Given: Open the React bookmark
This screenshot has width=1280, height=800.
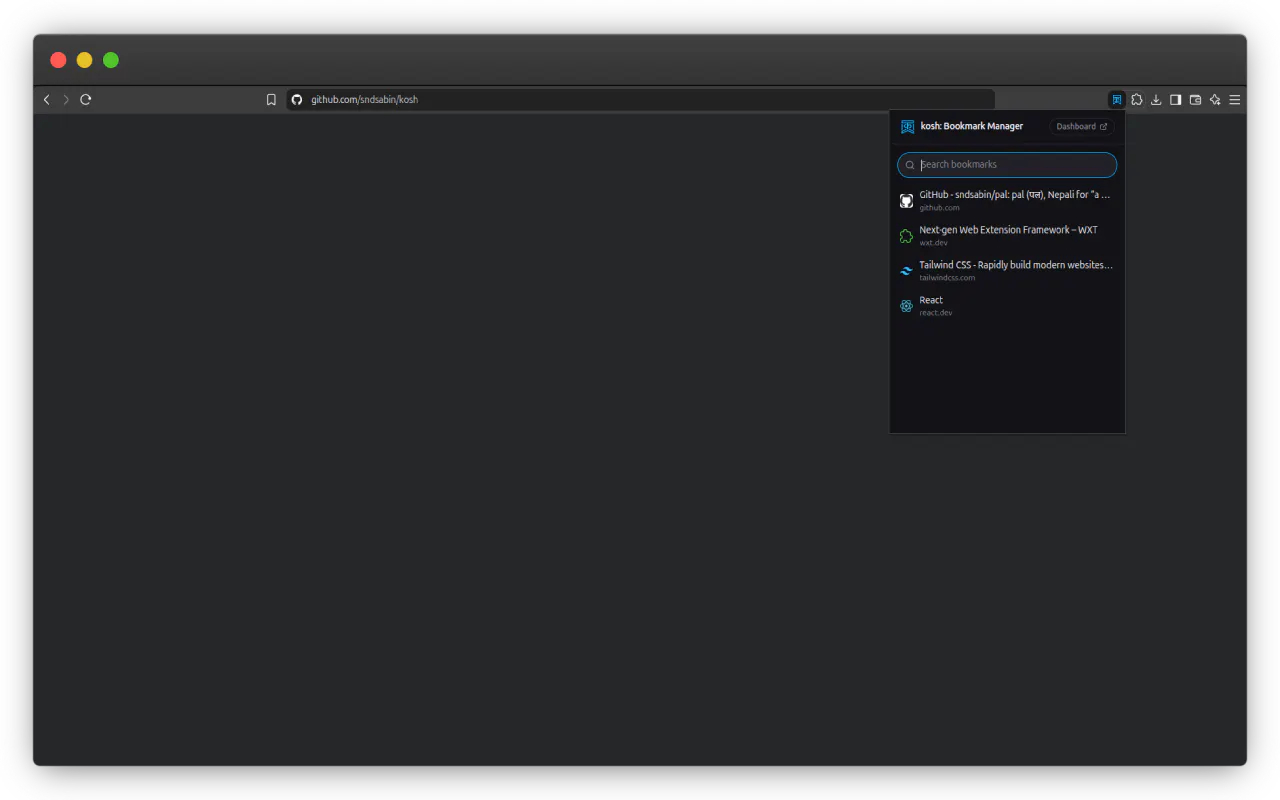Looking at the screenshot, I should tap(1007, 305).
